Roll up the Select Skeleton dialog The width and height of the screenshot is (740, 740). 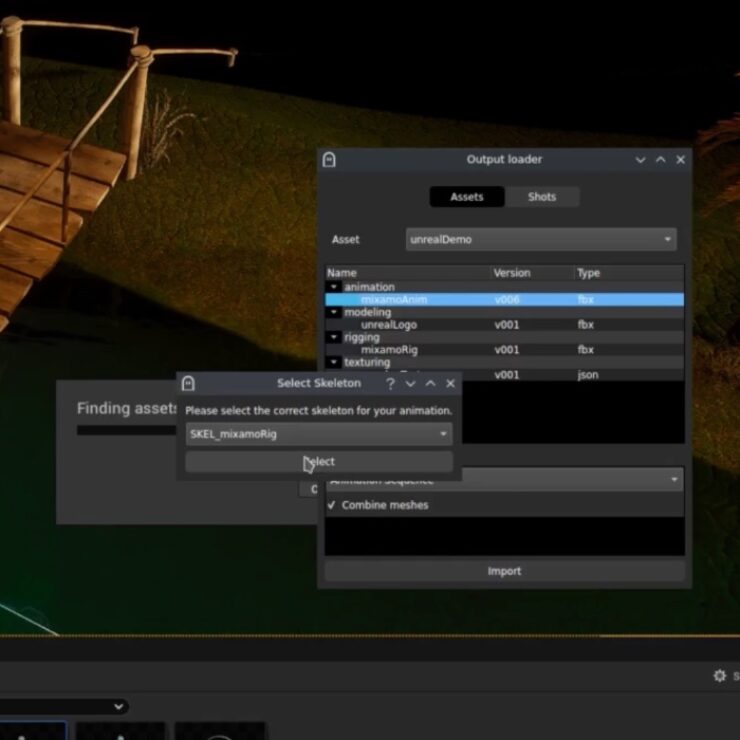pos(430,383)
